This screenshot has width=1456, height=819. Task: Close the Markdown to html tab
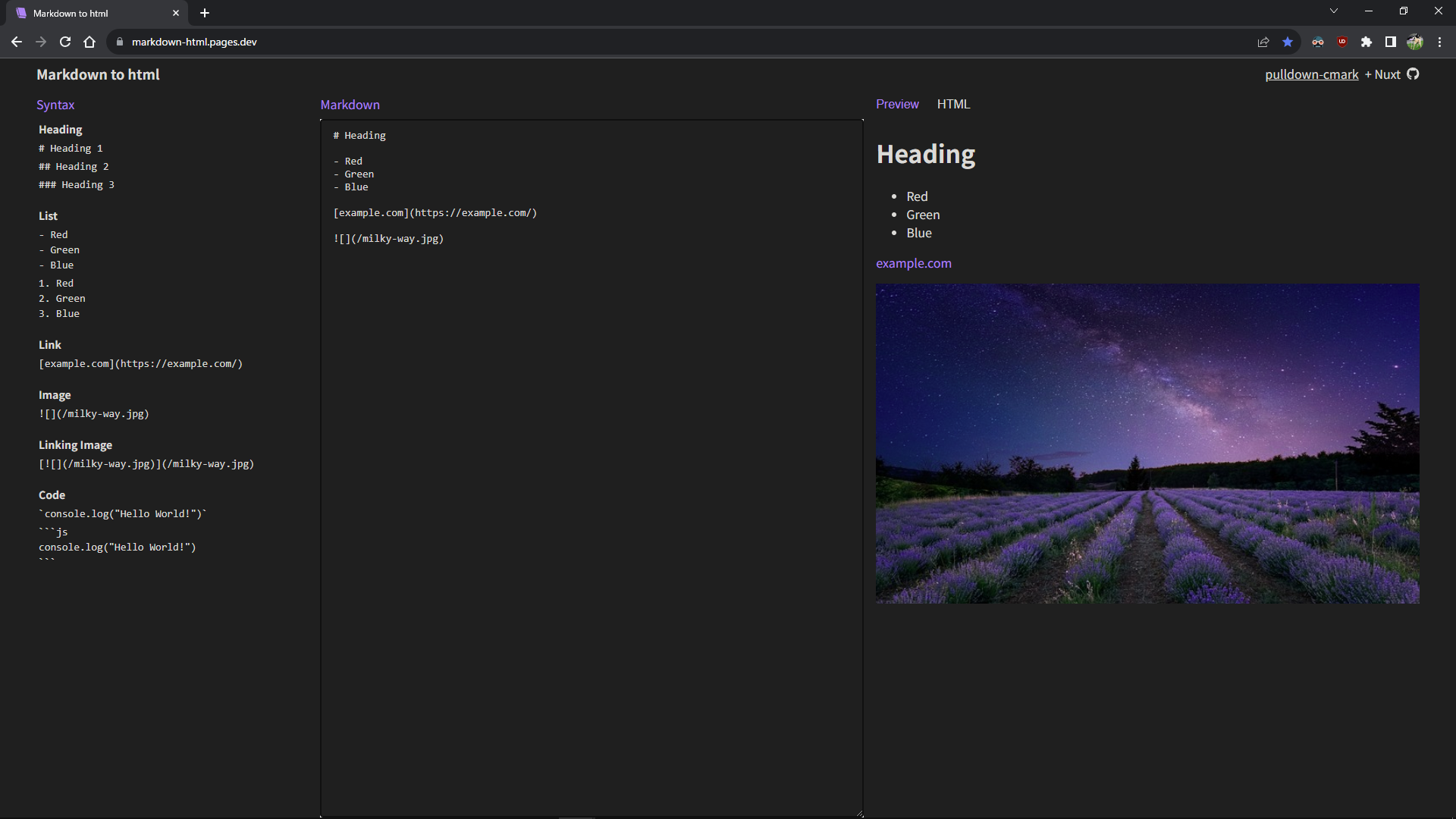pyautogui.click(x=176, y=13)
